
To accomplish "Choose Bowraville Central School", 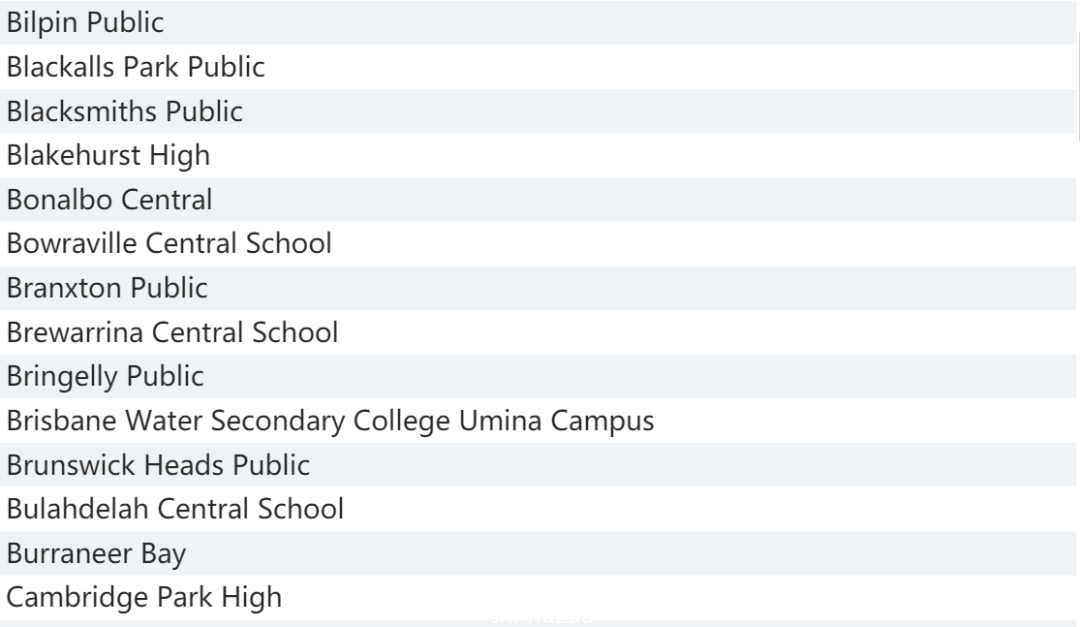I will (538, 244).
